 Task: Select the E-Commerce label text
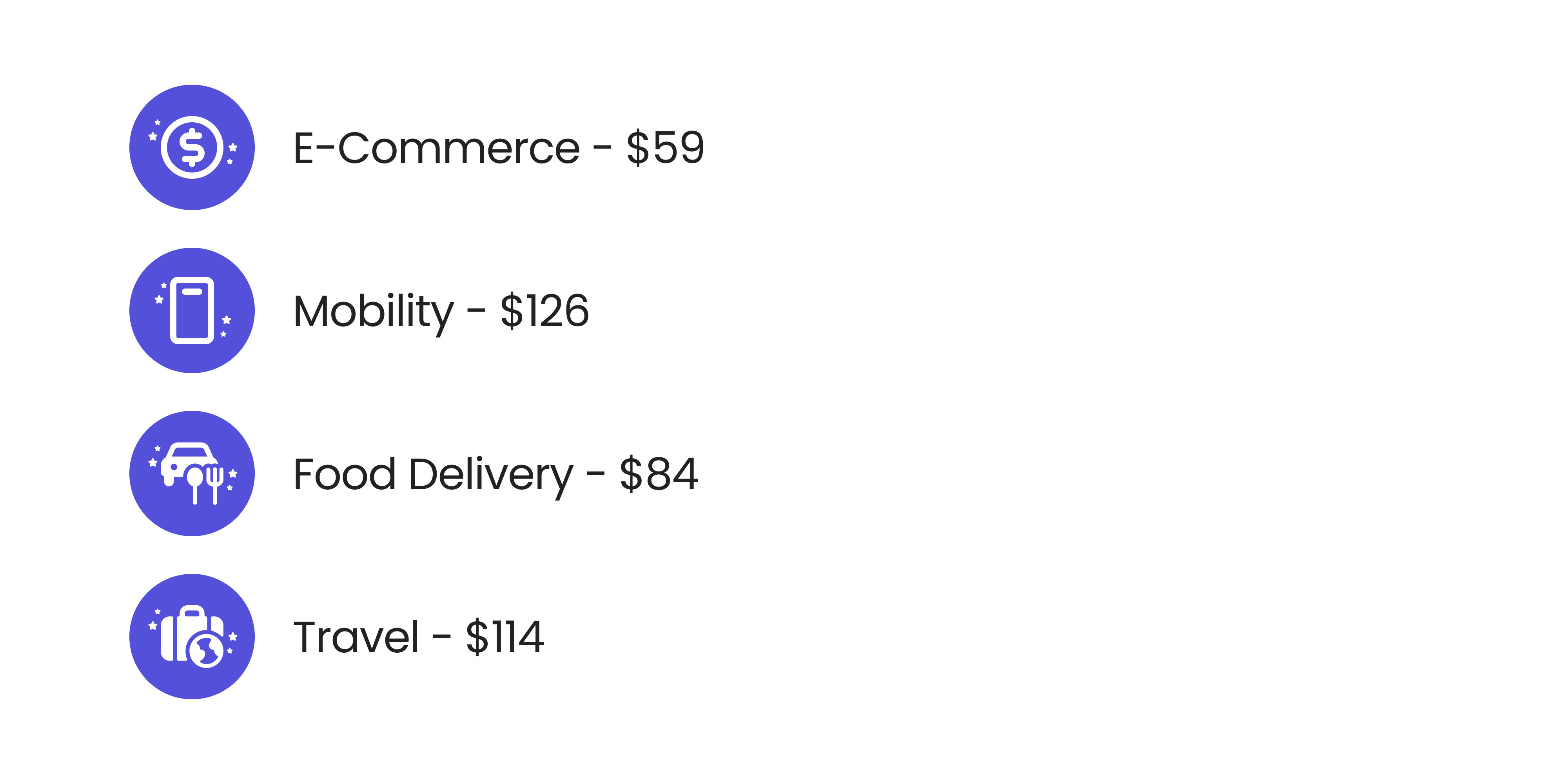(x=436, y=148)
